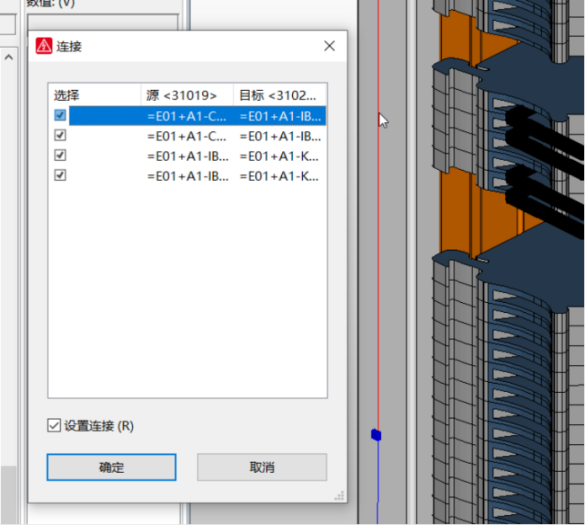Toggle the third connection row checkbox
This screenshot has width=585, height=525.
tap(60, 155)
